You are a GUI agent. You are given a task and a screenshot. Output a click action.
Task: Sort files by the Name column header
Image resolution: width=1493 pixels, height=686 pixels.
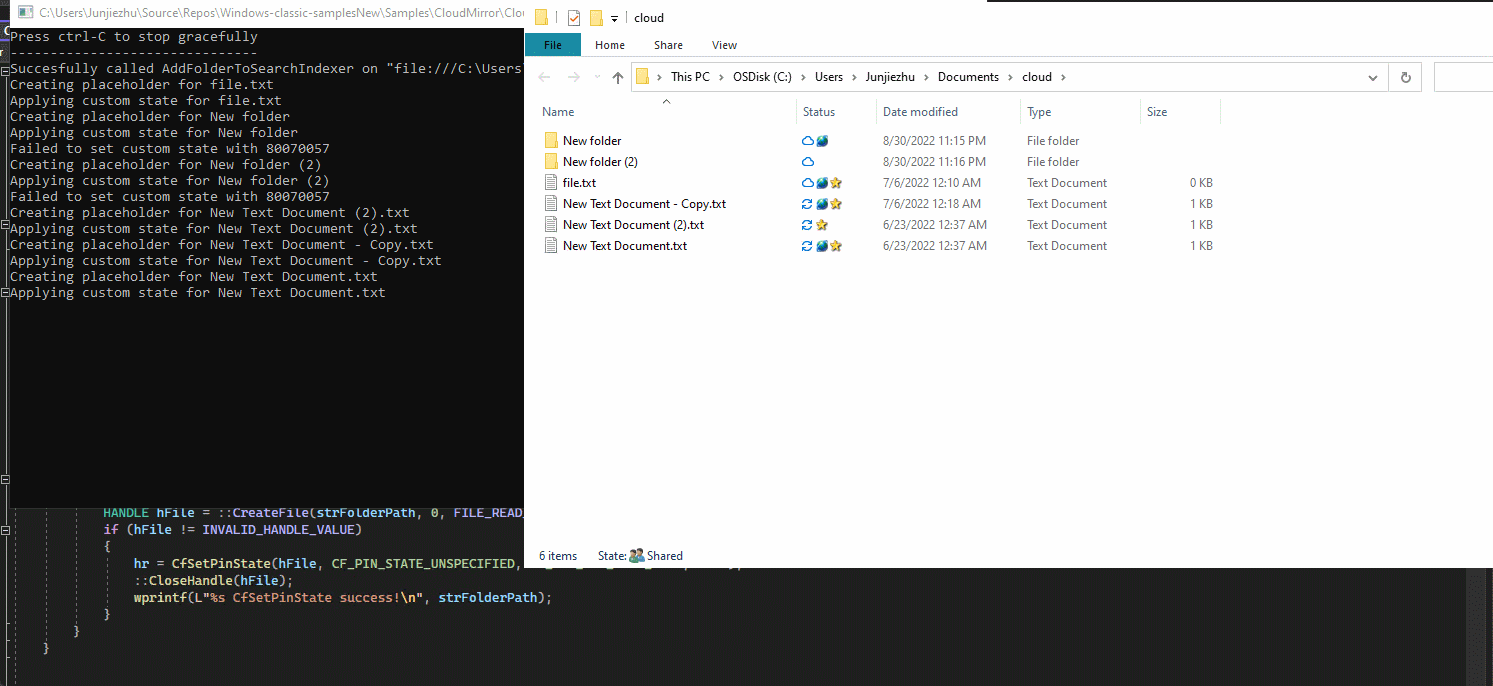coord(558,111)
